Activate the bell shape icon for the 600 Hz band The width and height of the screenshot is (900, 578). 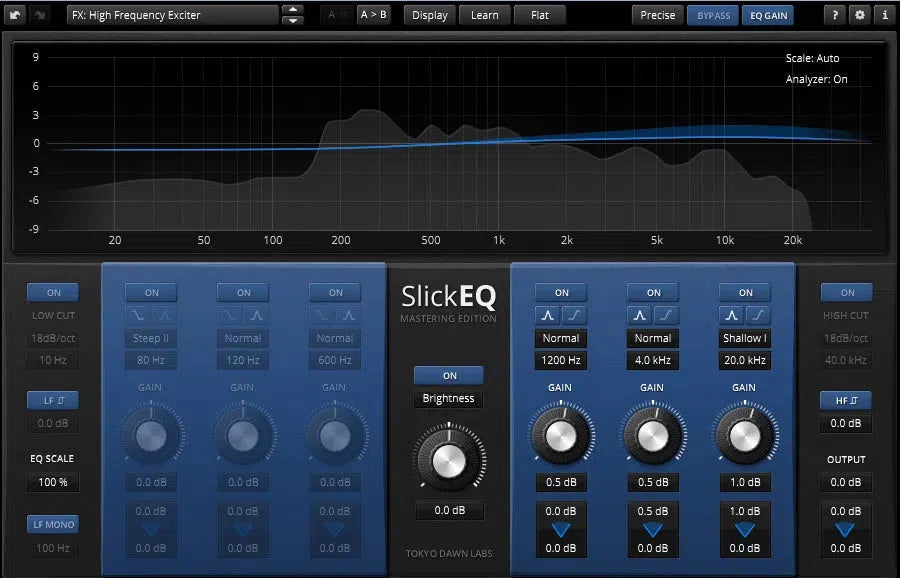point(347,315)
